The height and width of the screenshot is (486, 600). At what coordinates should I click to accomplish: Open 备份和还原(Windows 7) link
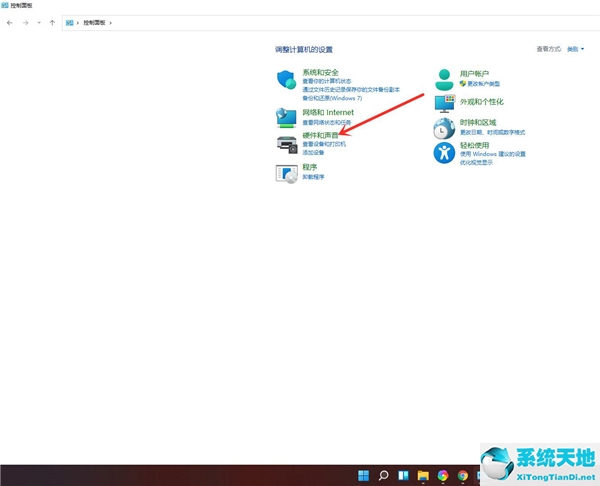coord(332,98)
